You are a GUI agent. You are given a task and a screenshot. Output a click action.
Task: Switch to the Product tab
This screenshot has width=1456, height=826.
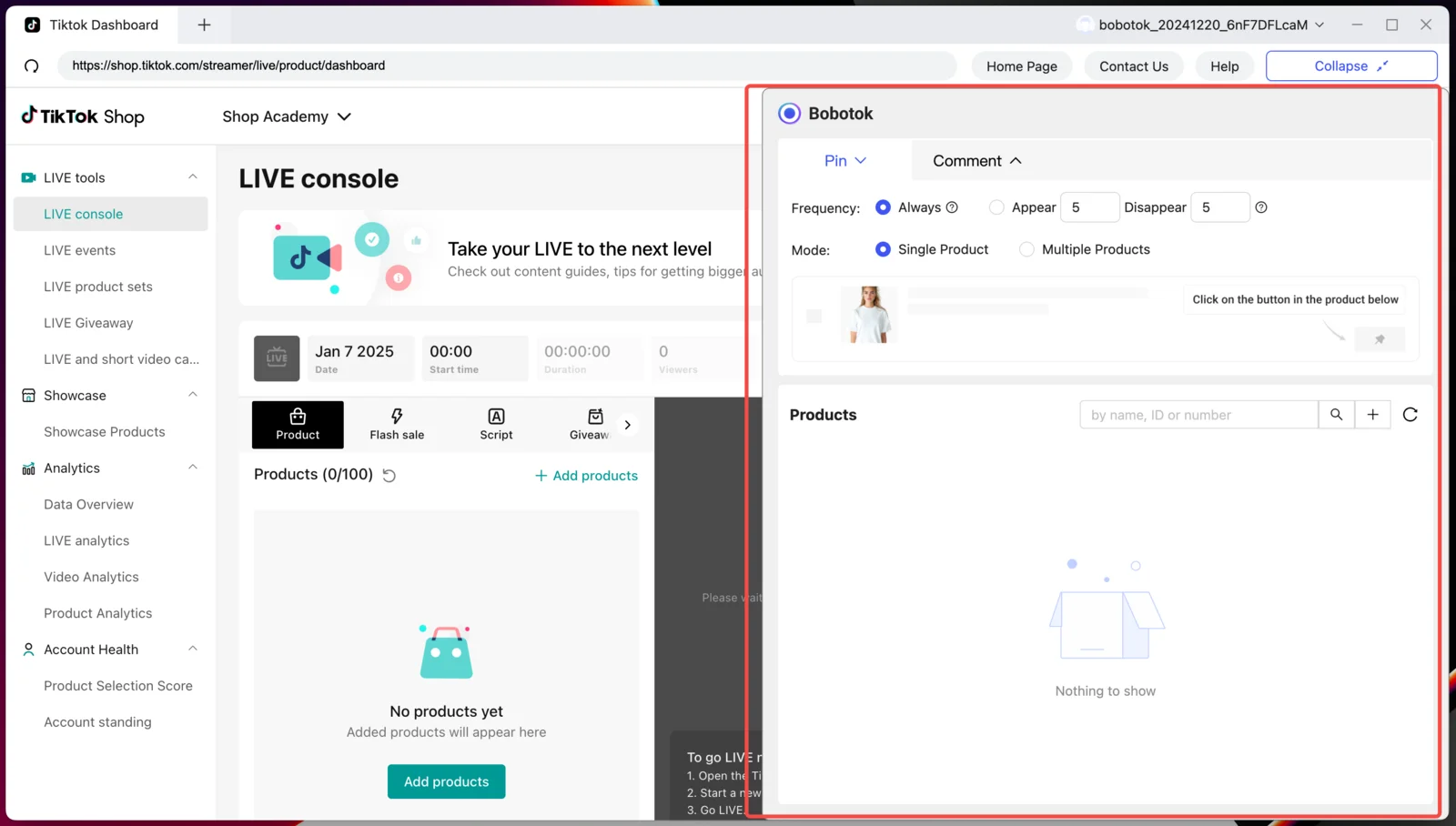298,425
